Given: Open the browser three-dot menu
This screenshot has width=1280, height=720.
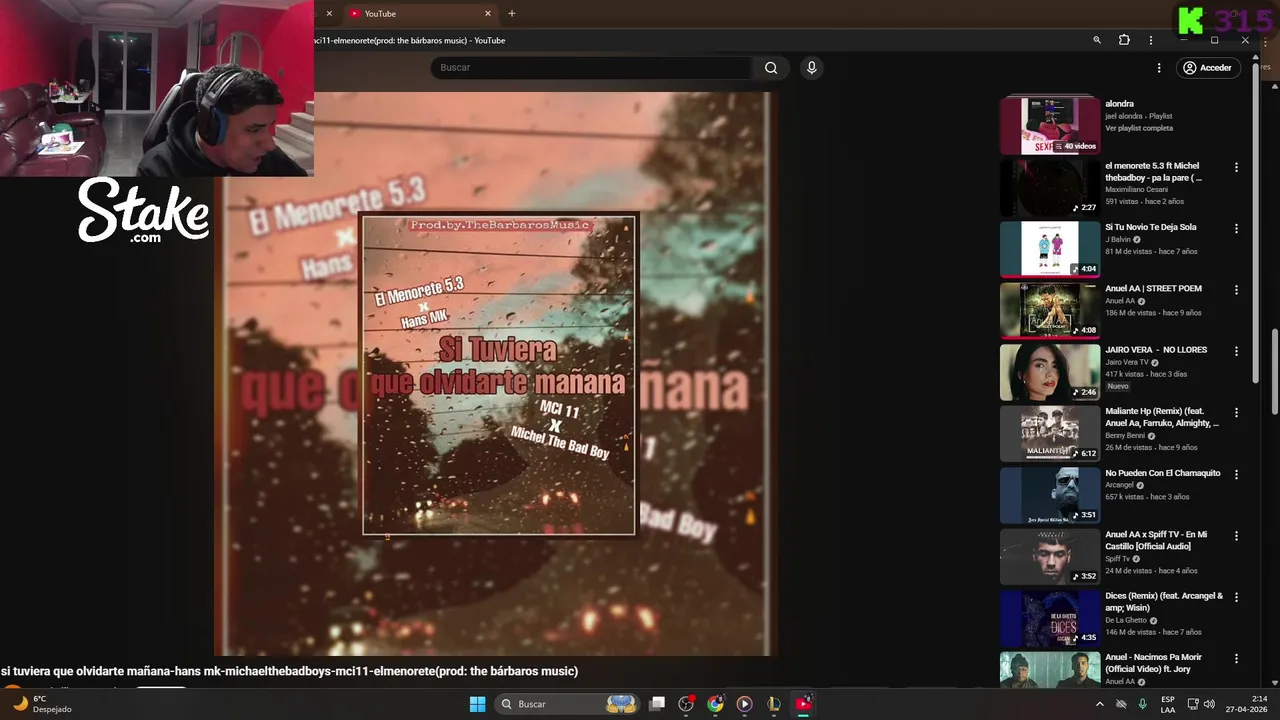Looking at the screenshot, I should (1151, 40).
